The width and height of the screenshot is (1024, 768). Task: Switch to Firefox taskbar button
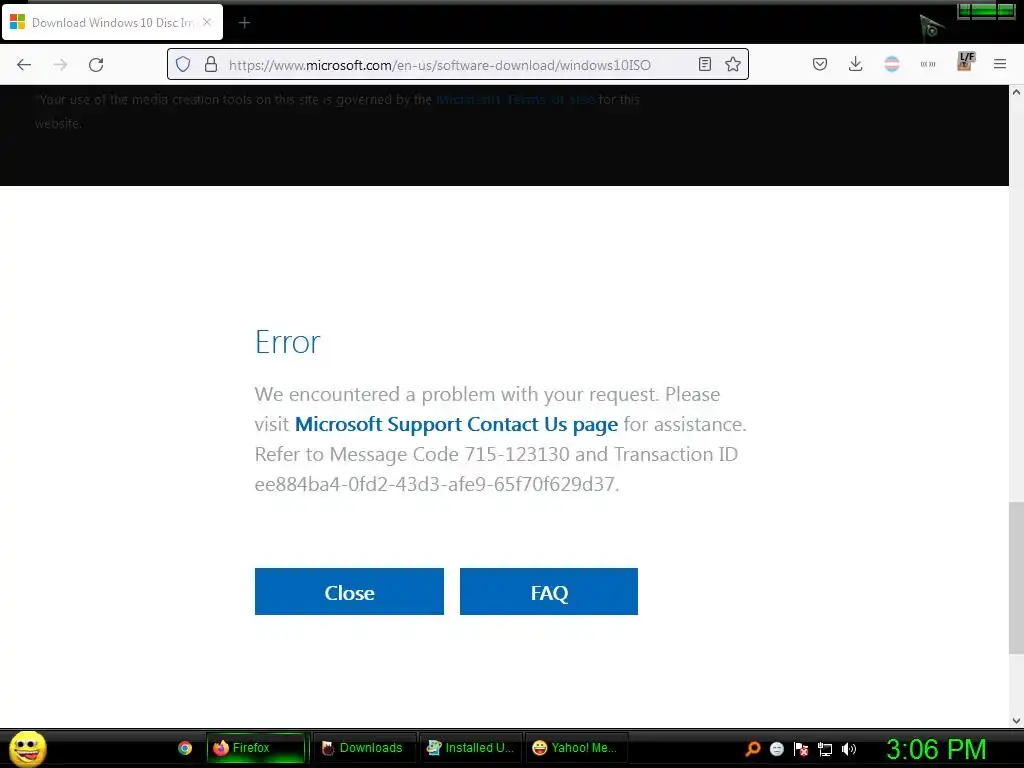pyautogui.click(x=256, y=748)
